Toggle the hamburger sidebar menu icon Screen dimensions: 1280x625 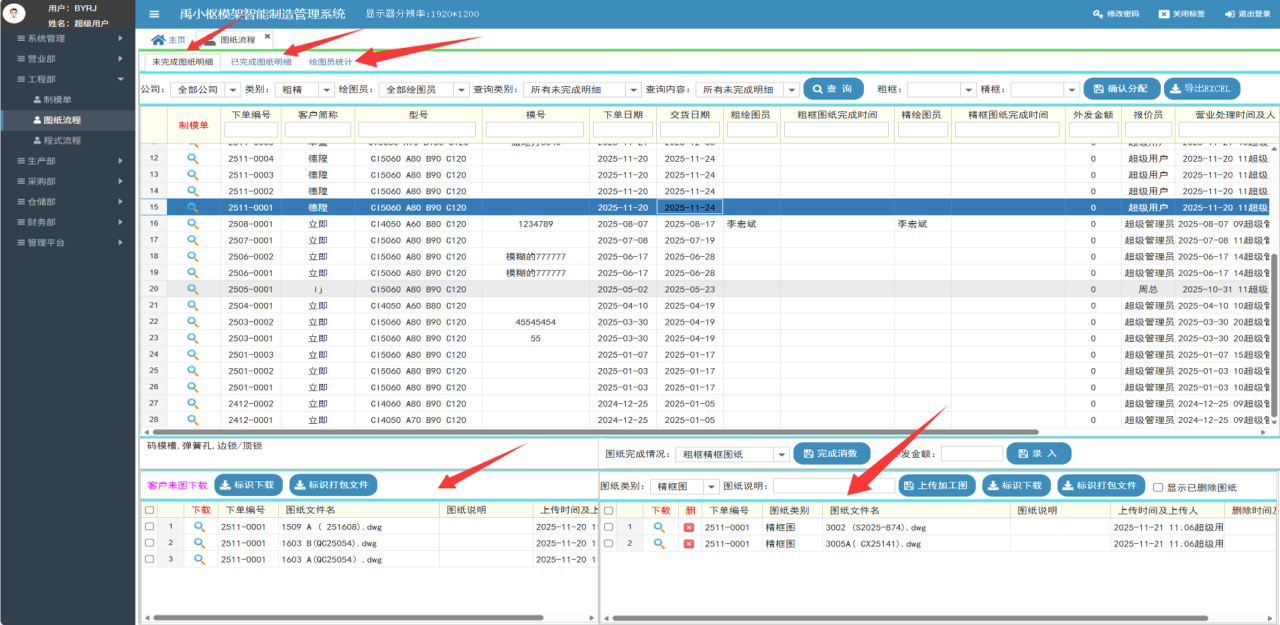[154, 14]
